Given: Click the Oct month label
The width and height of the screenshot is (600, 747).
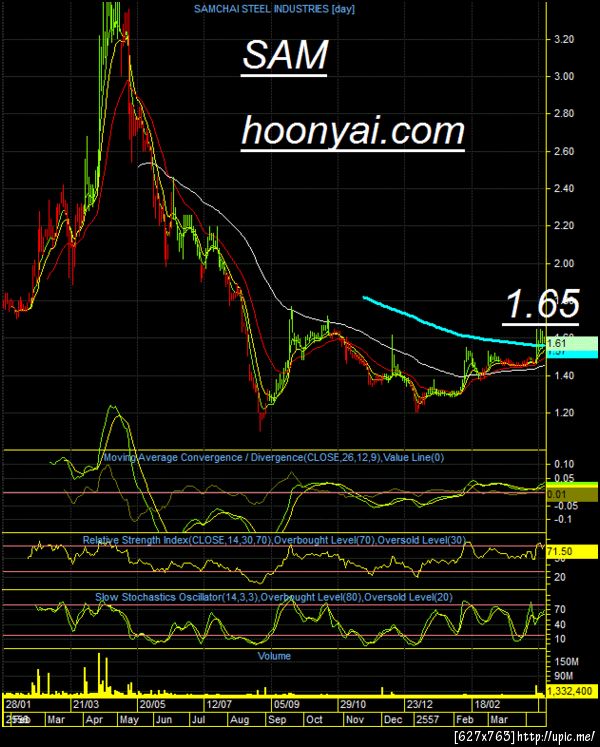Looking at the screenshot, I should click(314, 719).
